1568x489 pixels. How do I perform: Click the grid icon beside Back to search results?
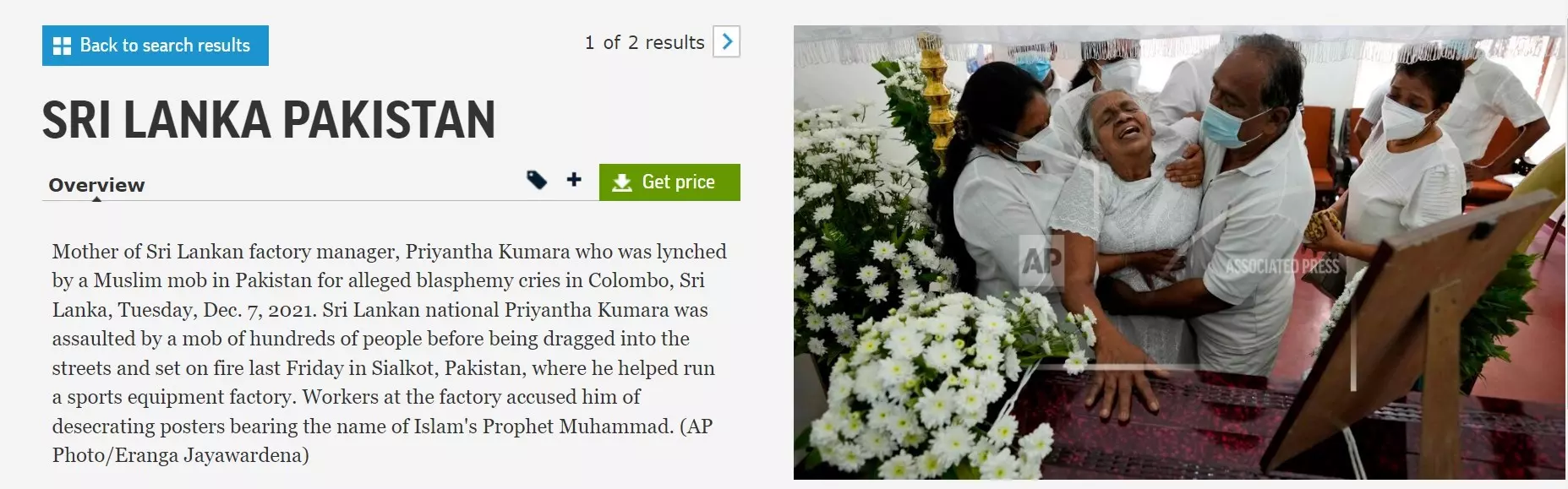tap(62, 46)
